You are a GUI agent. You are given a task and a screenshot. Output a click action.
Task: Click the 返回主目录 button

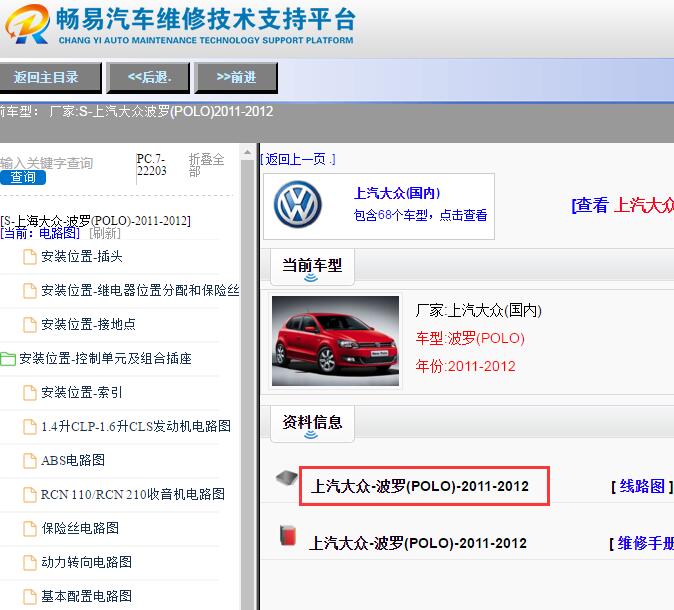click(x=50, y=78)
